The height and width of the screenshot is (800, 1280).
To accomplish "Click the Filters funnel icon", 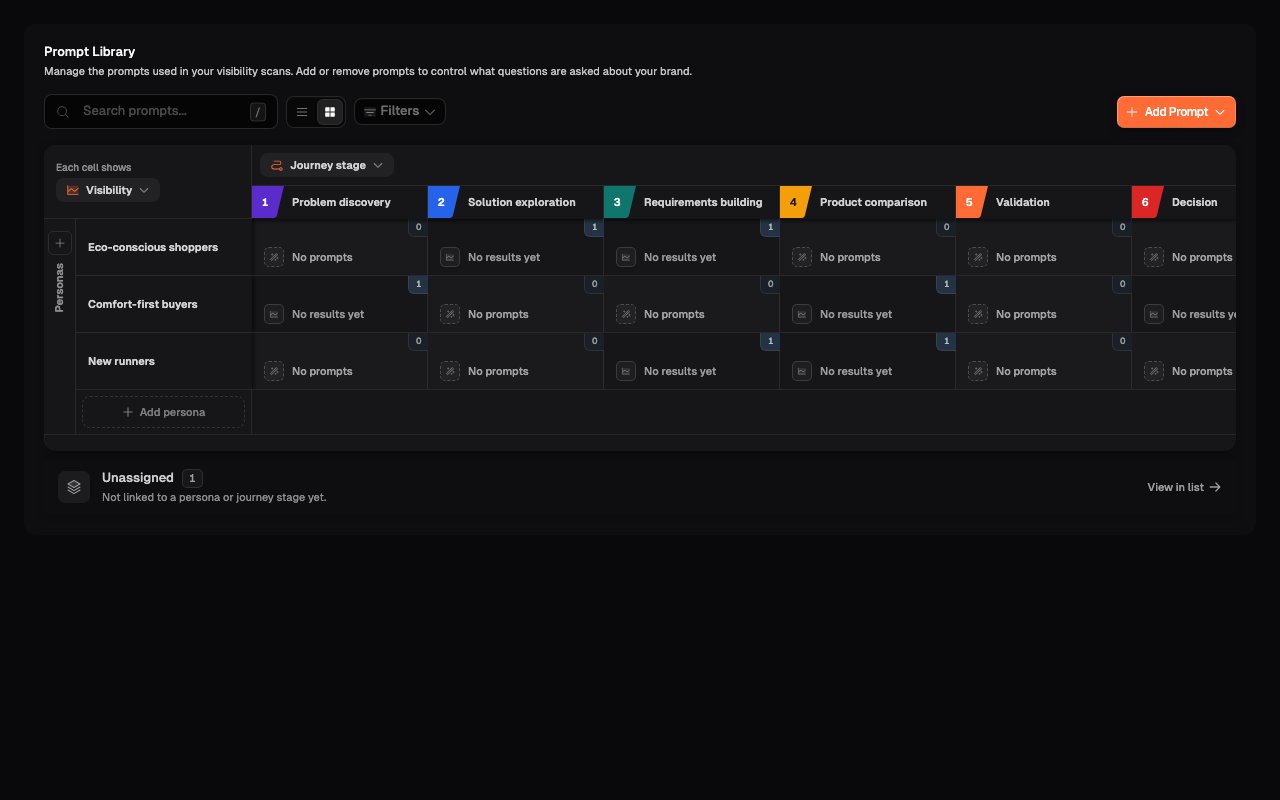I will tap(369, 112).
